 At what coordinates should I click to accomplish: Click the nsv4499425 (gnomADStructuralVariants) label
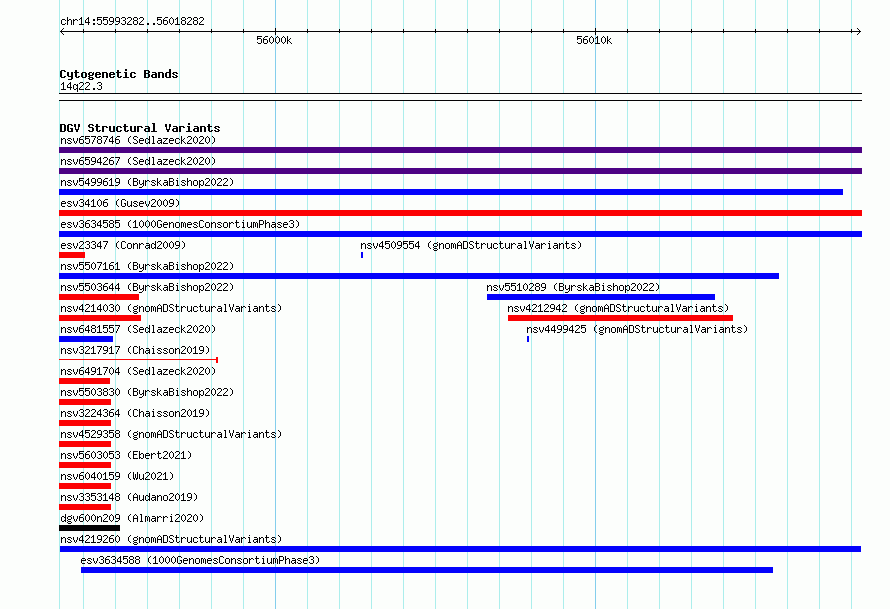point(637,329)
